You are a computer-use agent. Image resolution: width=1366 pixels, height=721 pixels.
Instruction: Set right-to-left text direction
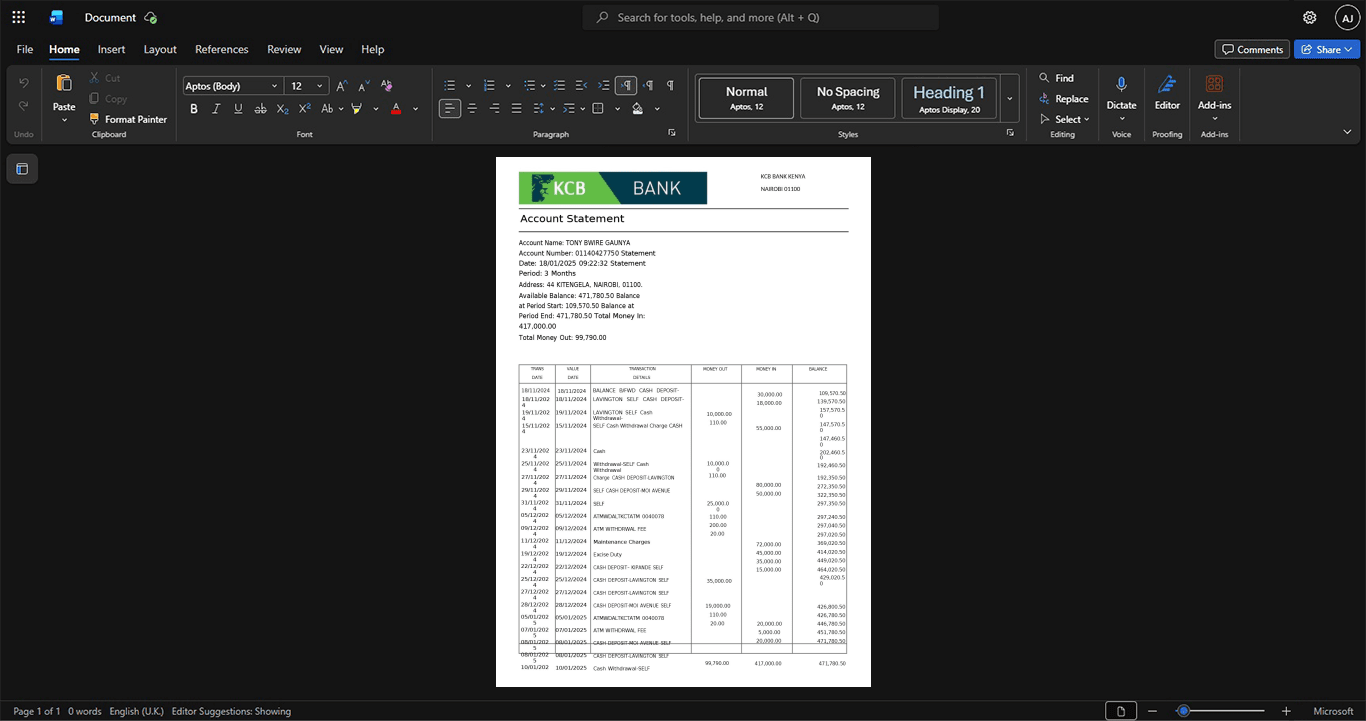click(x=648, y=85)
